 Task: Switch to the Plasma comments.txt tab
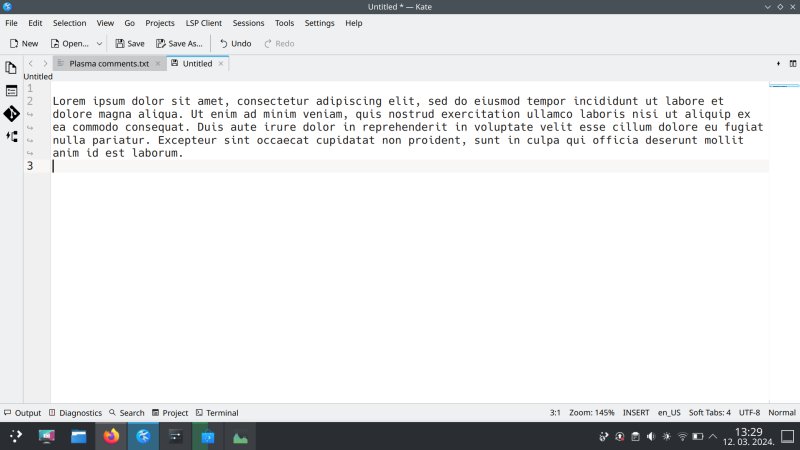click(x=109, y=64)
